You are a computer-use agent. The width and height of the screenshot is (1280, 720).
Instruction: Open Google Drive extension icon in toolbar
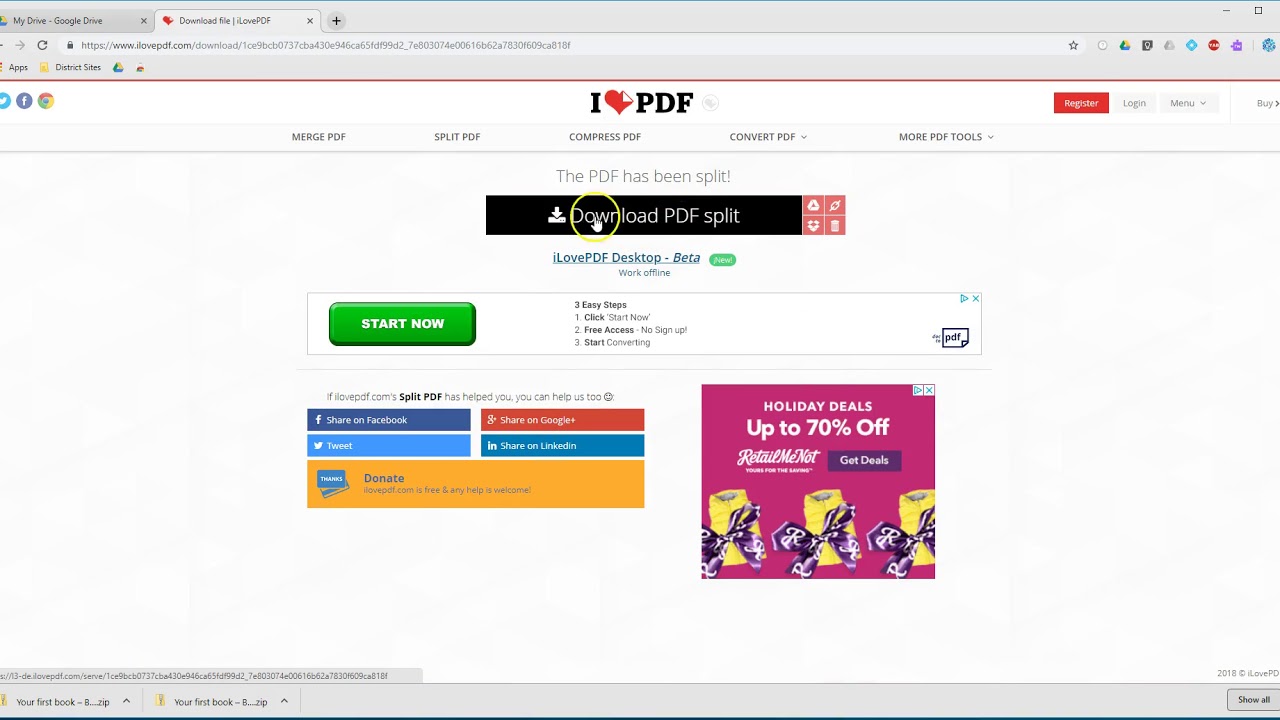point(1125,45)
